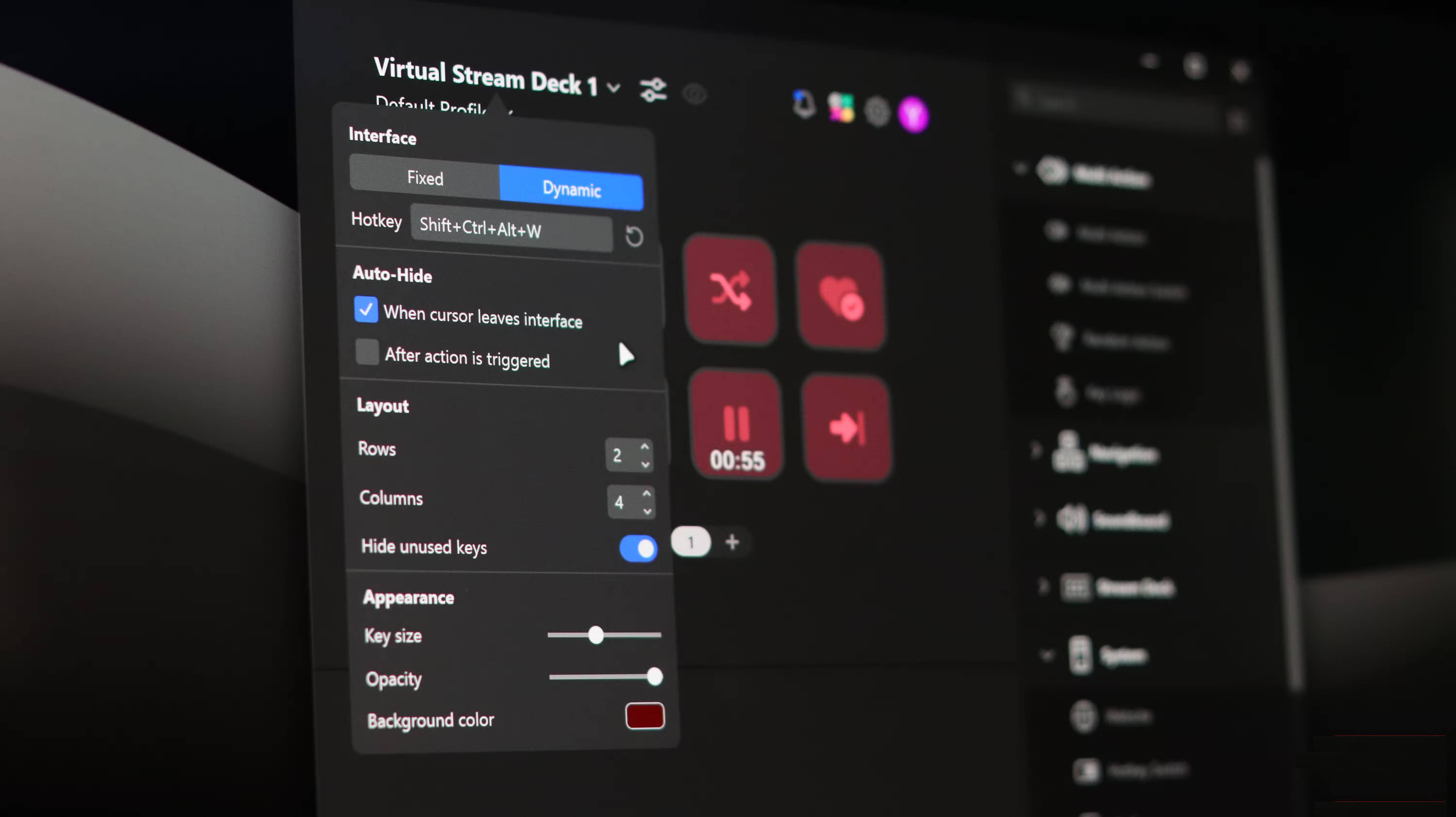The height and width of the screenshot is (817, 1456).
Task: Open the notification bell icon
Action: point(803,104)
